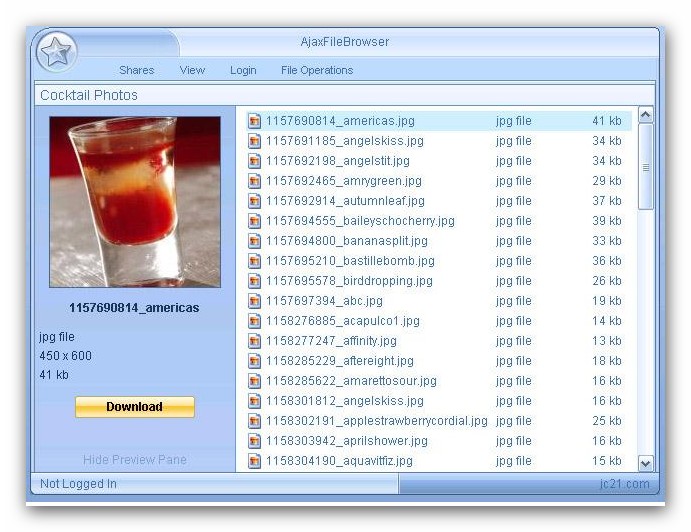Click icon of 1157695578_birddropping.jpg
The image size is (691, 532).
(254, 281)
